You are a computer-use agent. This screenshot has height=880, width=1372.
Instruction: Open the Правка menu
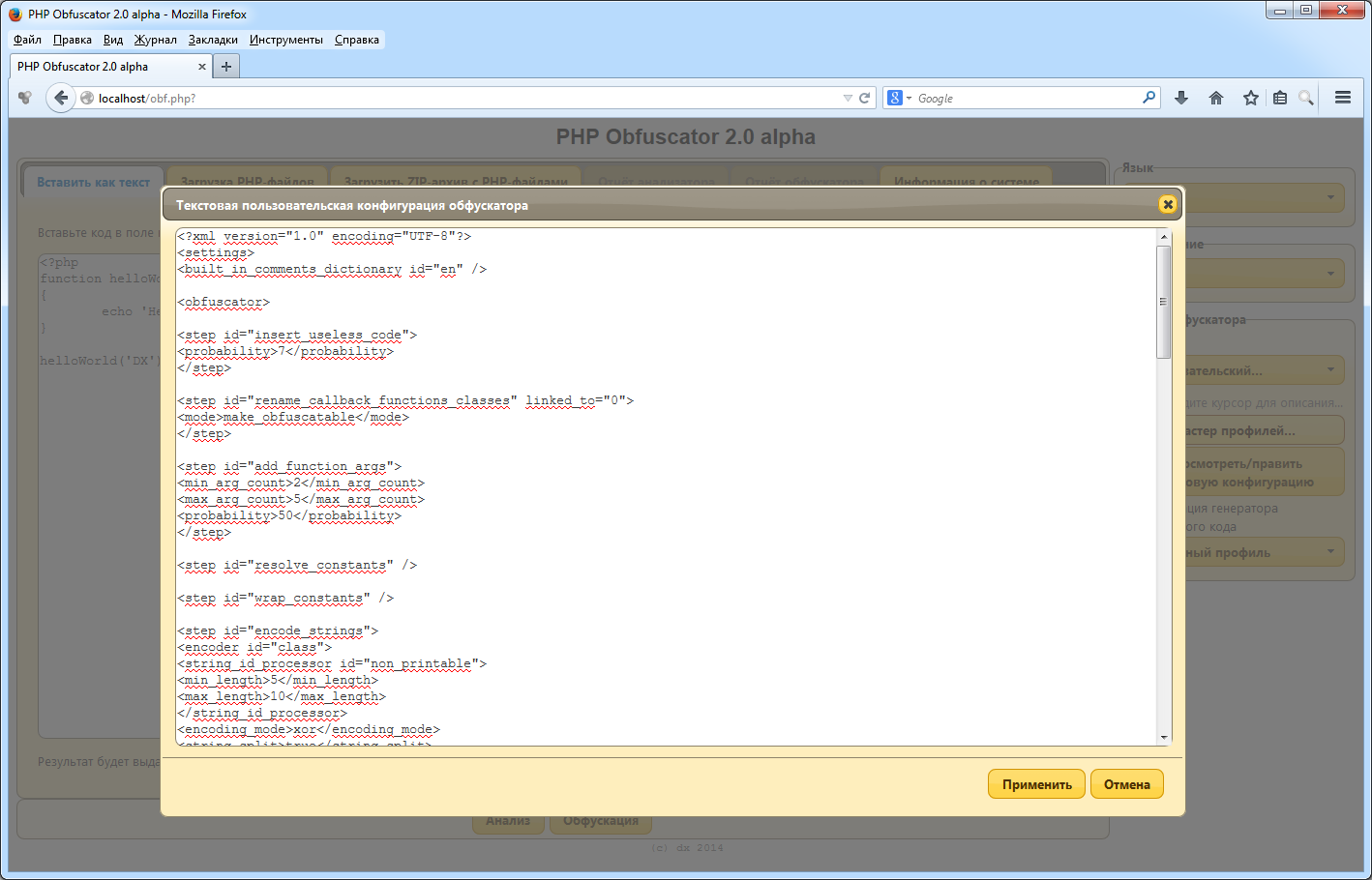tap(73, 40)
